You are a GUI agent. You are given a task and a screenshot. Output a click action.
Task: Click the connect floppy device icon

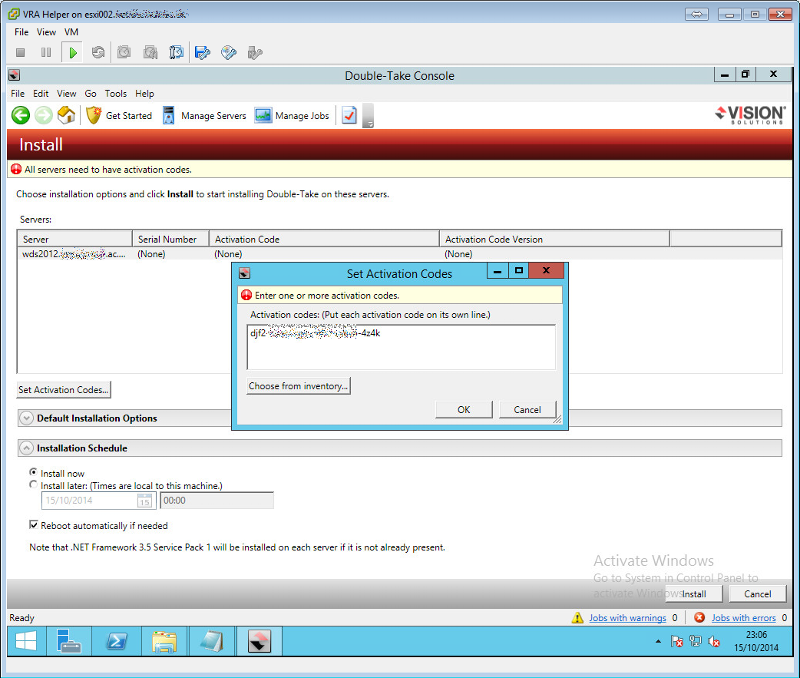[x=203, y=52]
